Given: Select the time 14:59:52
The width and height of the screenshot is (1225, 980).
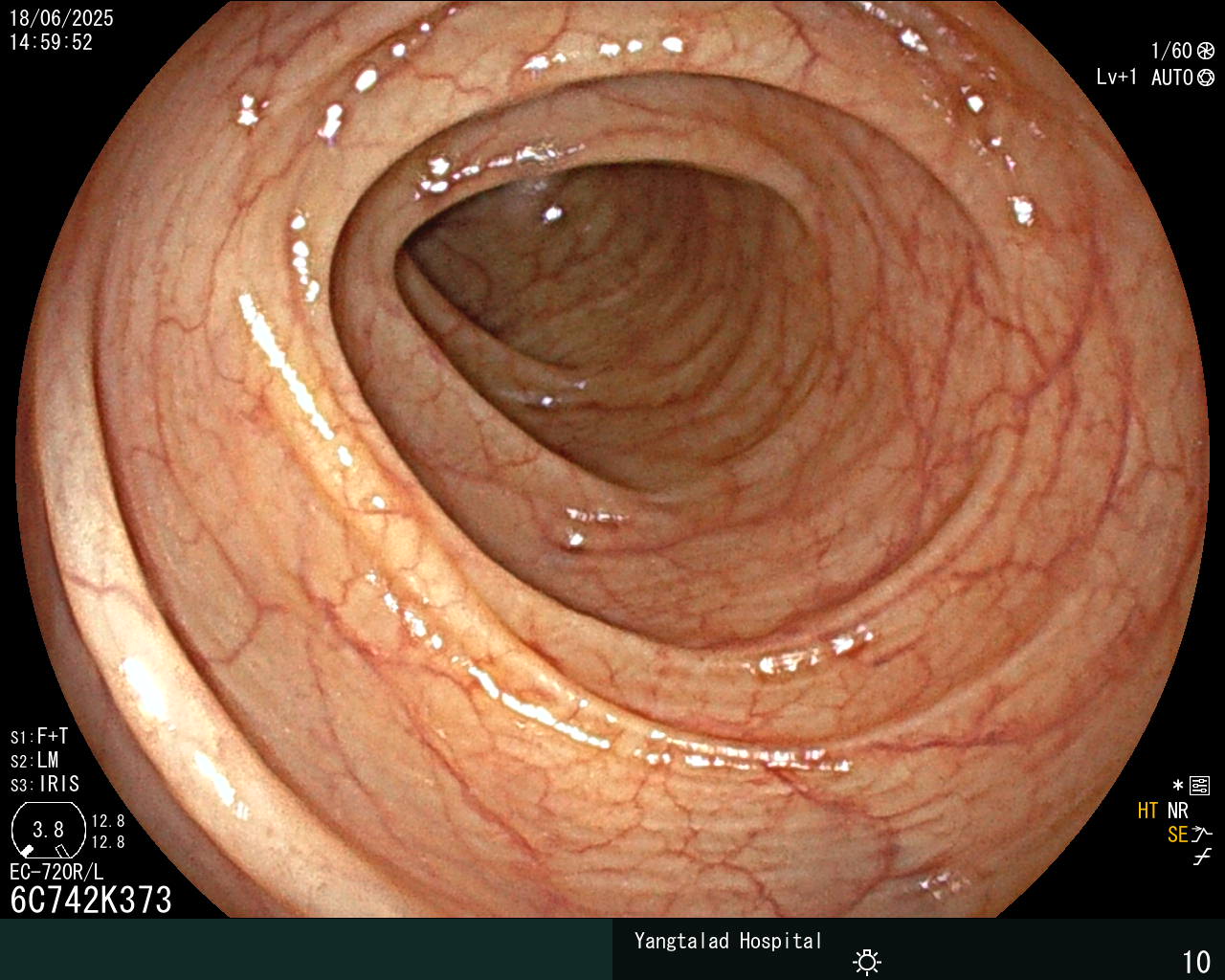Looking at the screenshot, I should click(52, 42).
